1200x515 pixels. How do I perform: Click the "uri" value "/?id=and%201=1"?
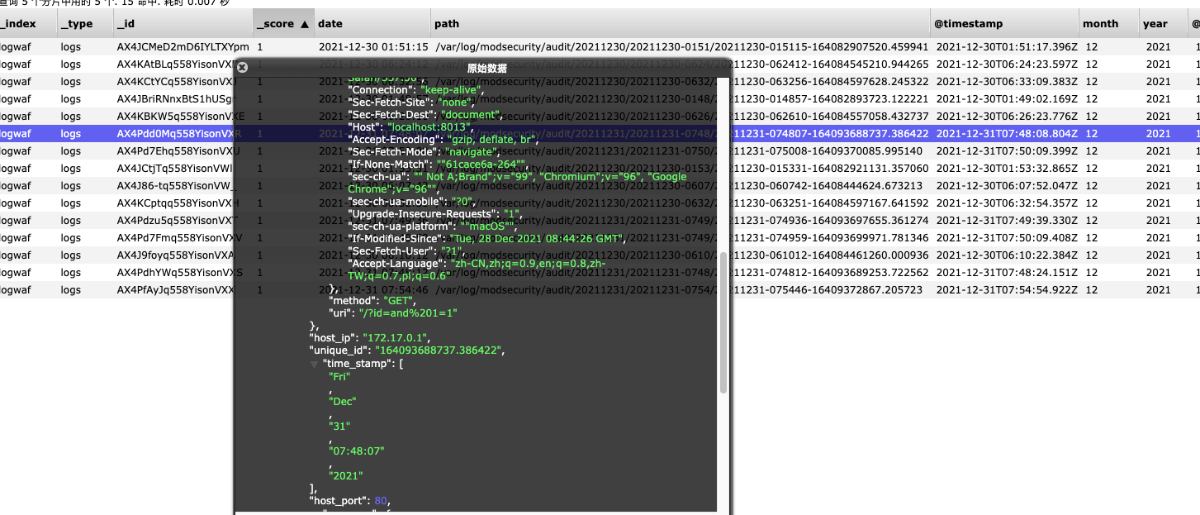406,314
